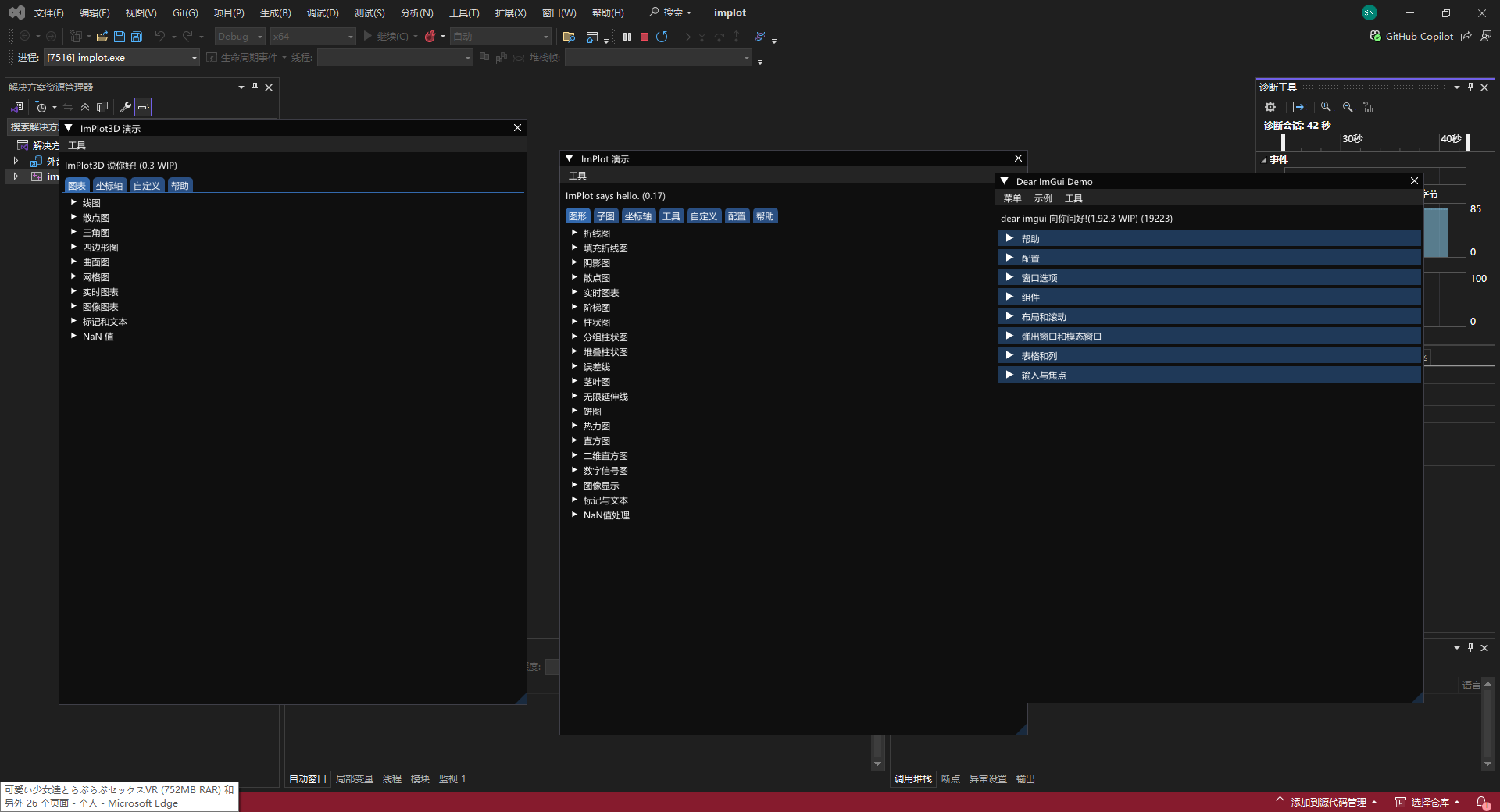Click the Hot Reload flame icon
This screenshot has height=812, width=1500.
tap(430, 37)
